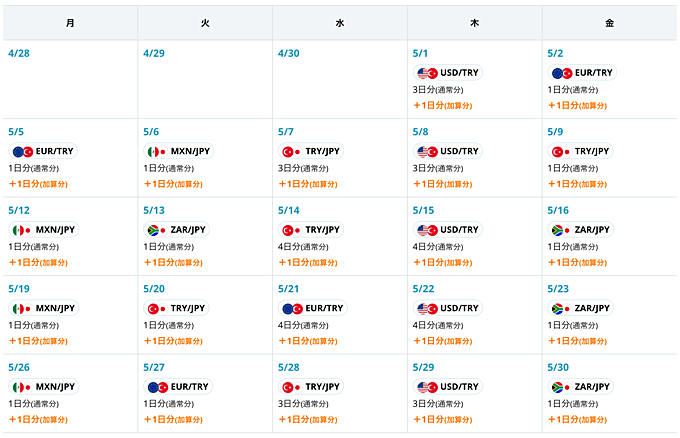Click the USD/TRY pair badge on 5/8

(x=448, y=151)
